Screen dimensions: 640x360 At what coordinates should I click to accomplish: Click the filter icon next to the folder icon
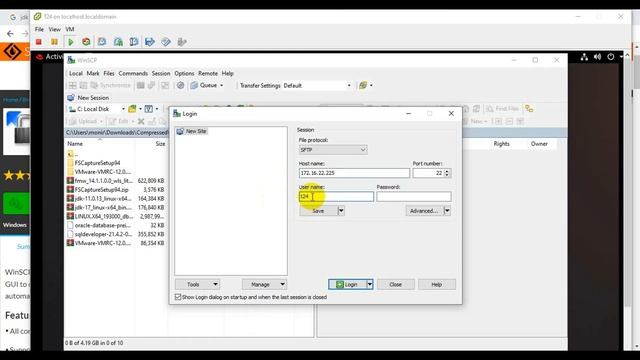coord(149,109)
